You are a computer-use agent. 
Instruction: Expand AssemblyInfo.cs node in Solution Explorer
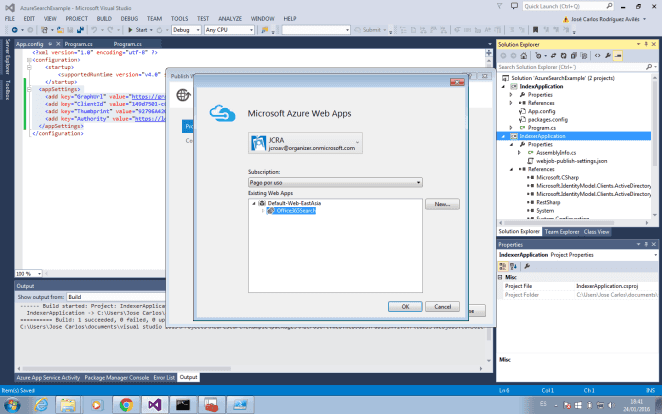tap(520, 153)
